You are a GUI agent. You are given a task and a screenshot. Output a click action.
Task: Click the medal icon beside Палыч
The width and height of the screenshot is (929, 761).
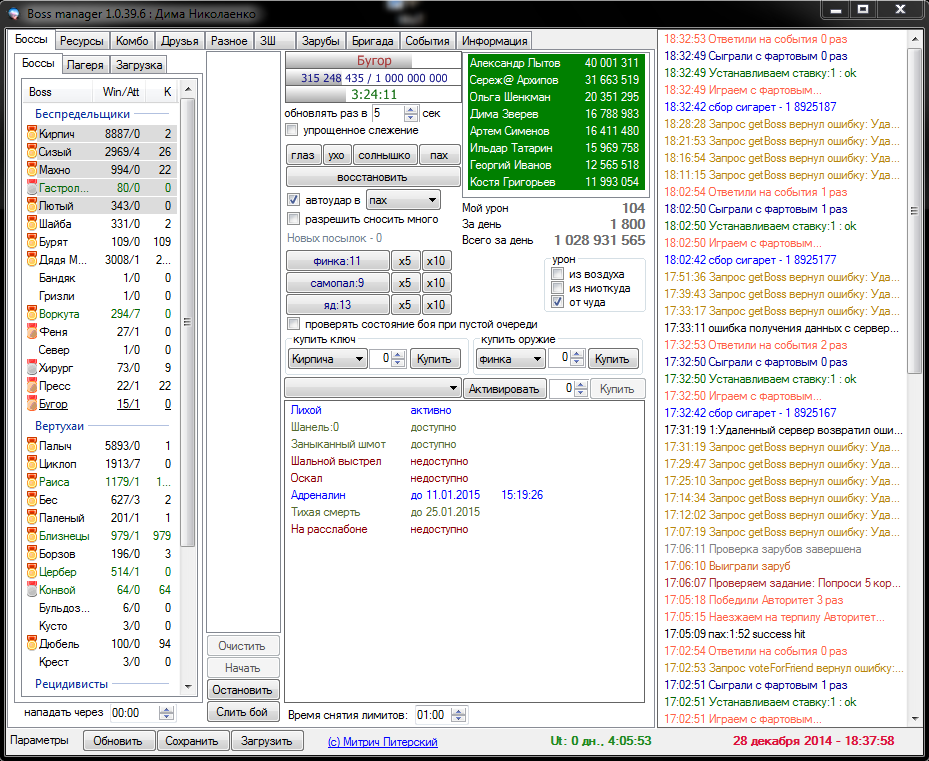[32, 445]
